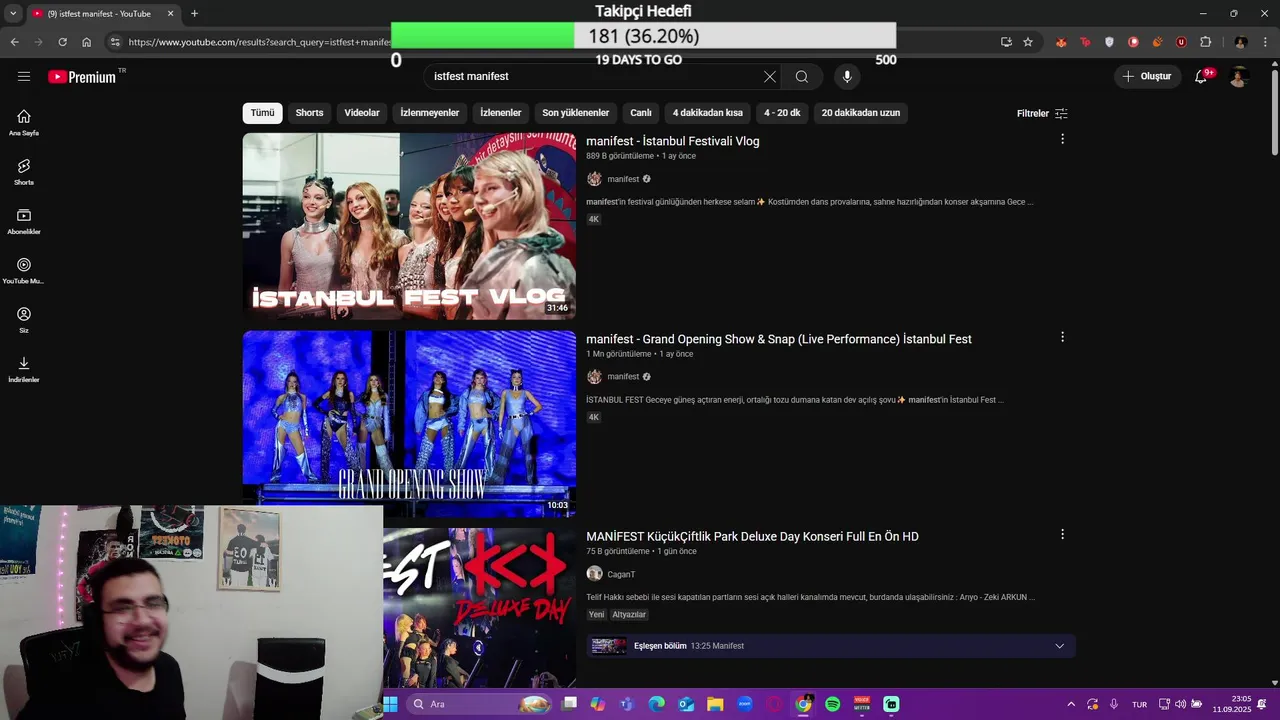This screenshot has width=1280, height=720.
Task: Open Shorts from the left sidebar
Action: [x=24, y=171]
